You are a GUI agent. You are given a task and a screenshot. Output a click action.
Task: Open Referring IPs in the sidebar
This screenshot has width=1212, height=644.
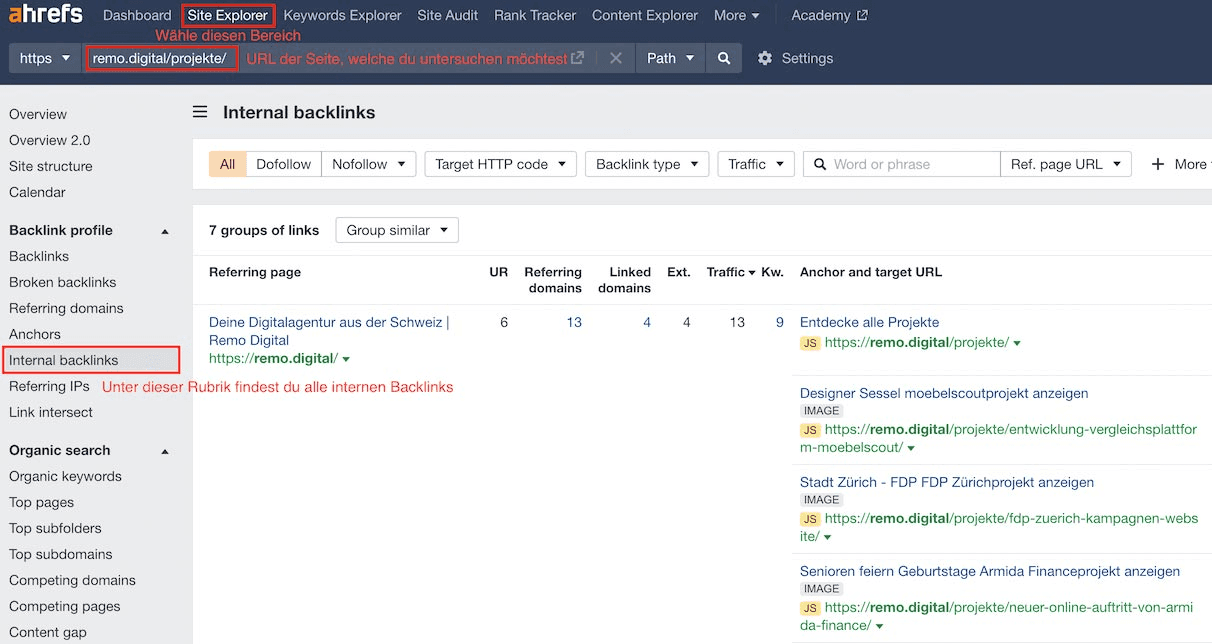coord(49,386)
